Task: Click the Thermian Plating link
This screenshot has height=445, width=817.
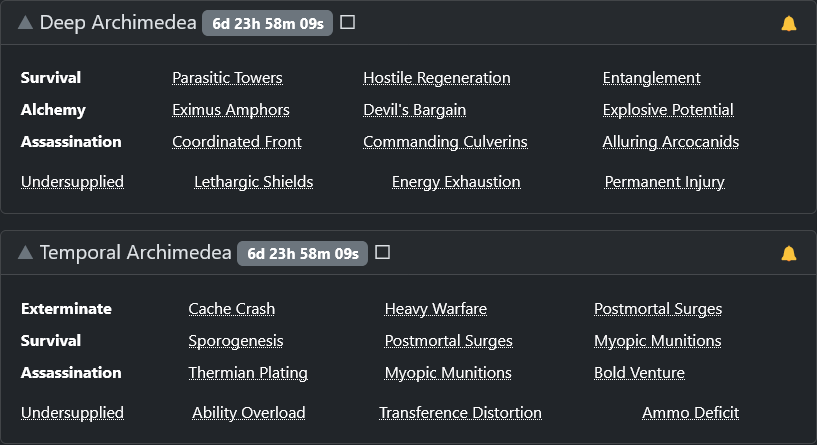Action: pyautogui.click(x=248, y=373)
